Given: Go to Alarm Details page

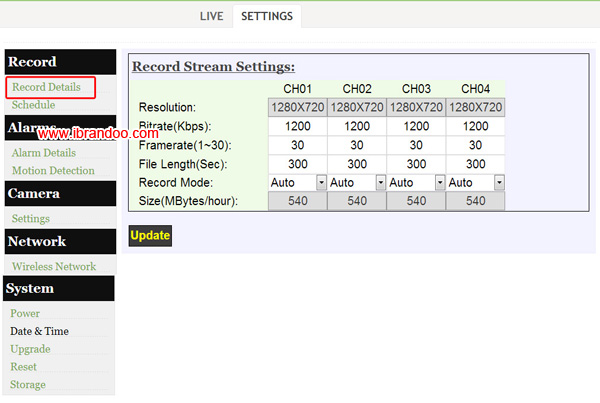Looking at the screenshot, I should coord(43,153).
